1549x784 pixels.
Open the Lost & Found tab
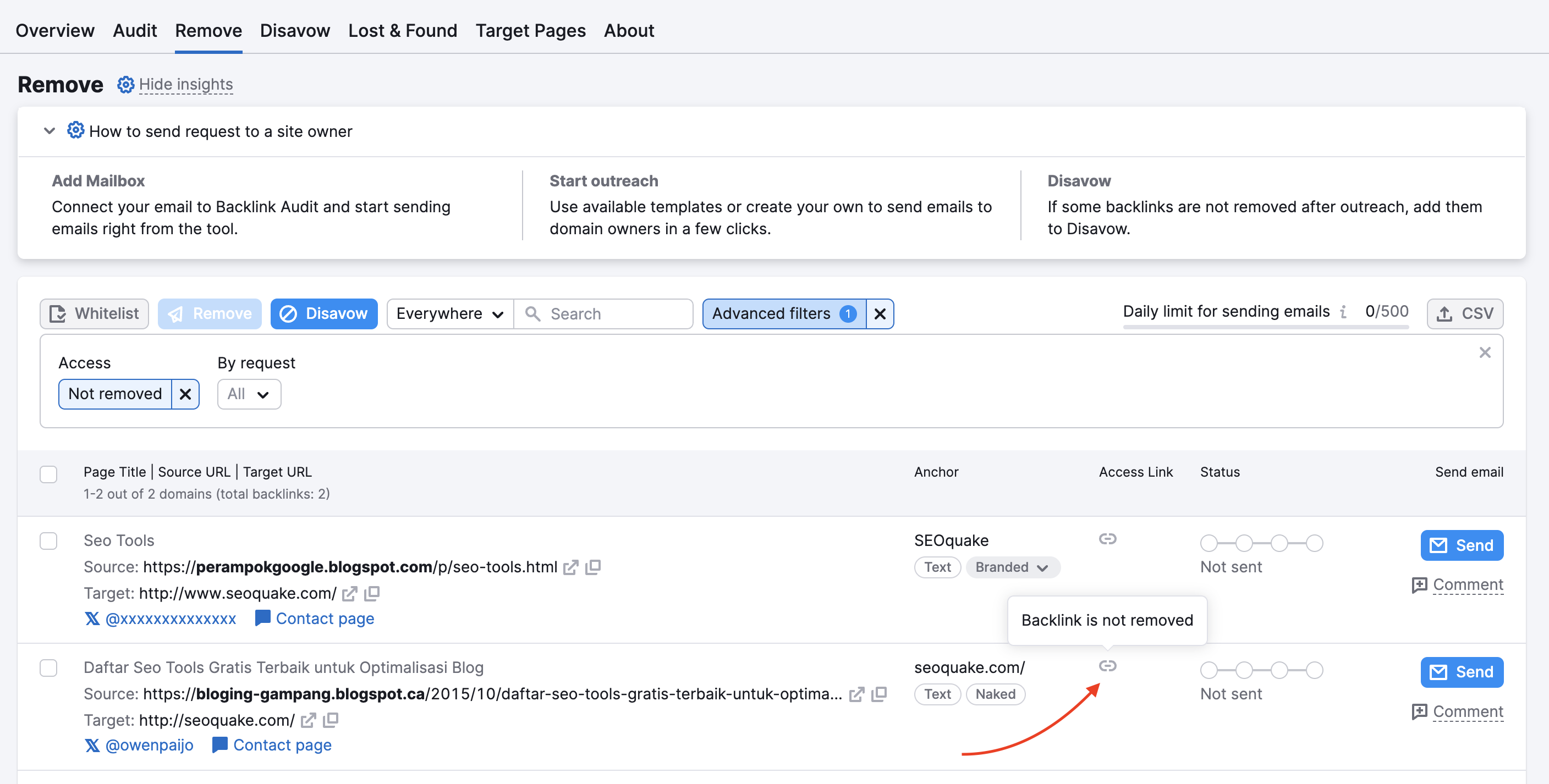pyautogui.click(x=402, y=30)
